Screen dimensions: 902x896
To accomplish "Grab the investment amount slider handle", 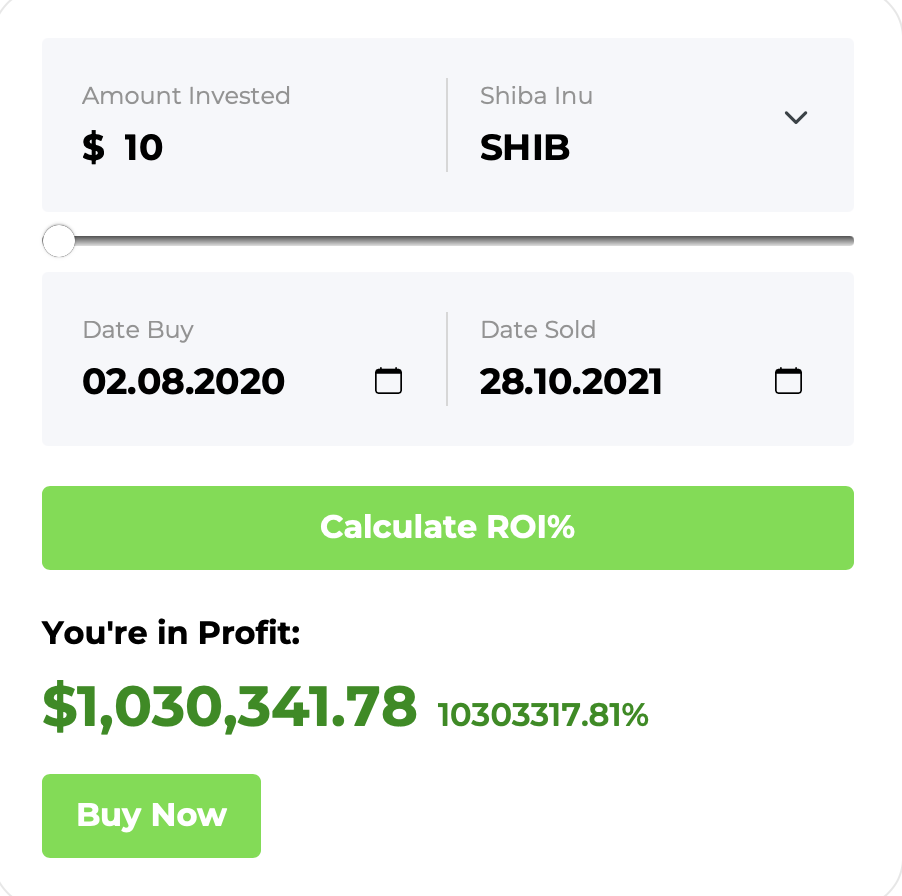I will coord(59,241).
